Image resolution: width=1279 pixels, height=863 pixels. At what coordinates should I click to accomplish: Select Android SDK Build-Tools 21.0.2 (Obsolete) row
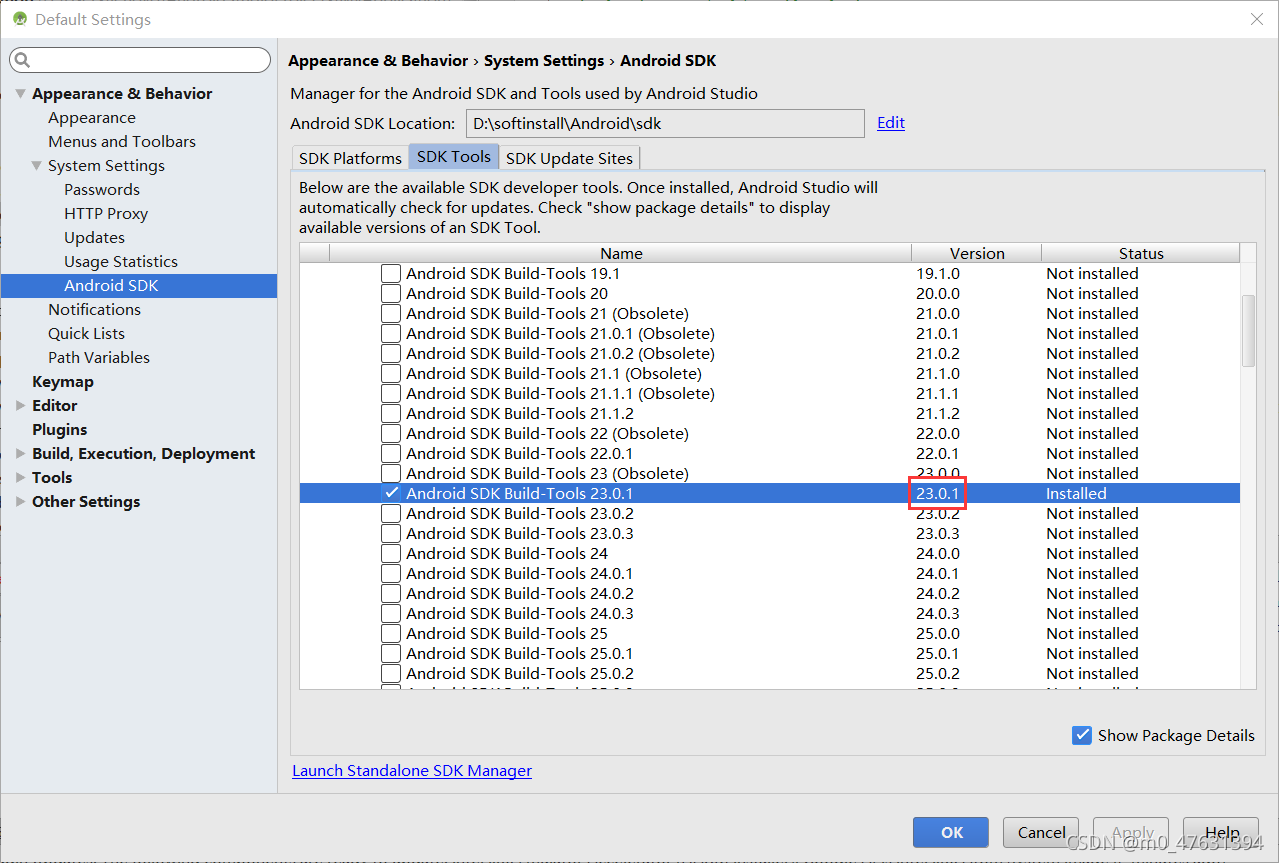[x=770, y=353]
